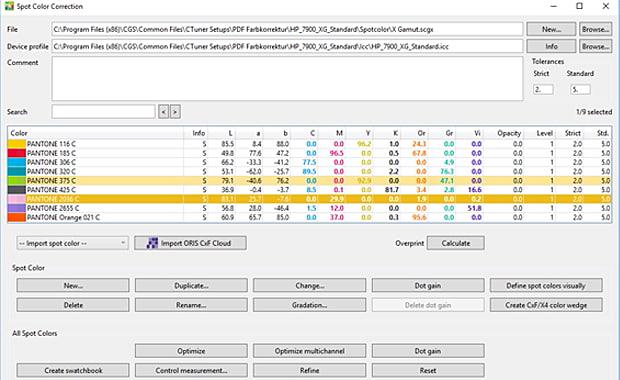The image size is (620, 380).
Task: Select the PANTONE Orange 021 C row
Action: pos(310,217)
